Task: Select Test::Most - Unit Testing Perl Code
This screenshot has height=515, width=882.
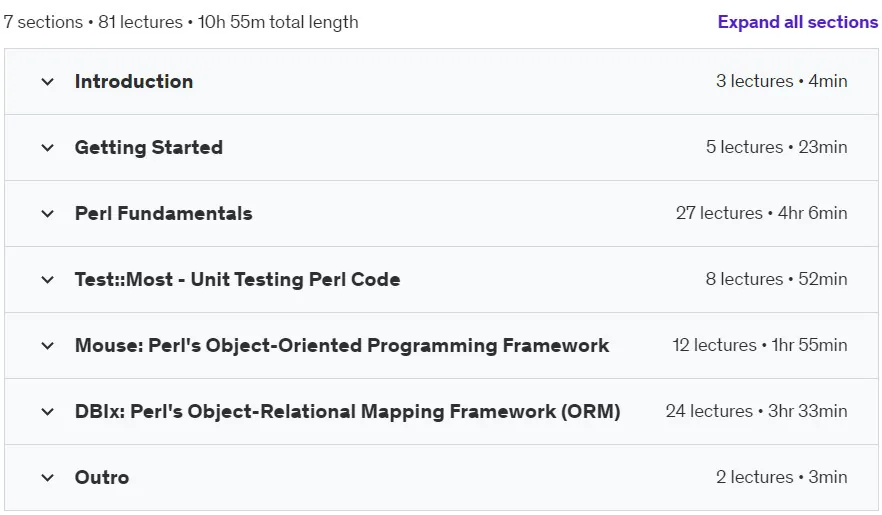Action: click(237, 279)
